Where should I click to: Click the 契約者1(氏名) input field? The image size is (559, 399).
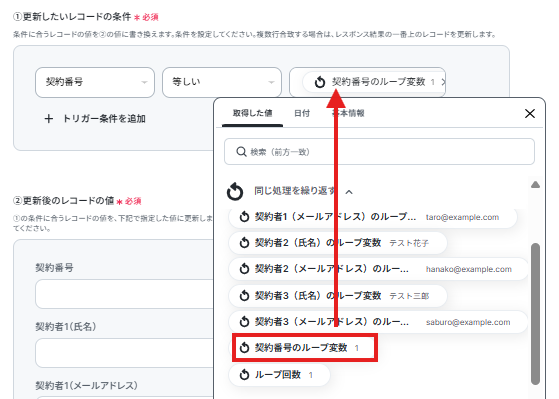pyautogui.click(x=124, y=353)
